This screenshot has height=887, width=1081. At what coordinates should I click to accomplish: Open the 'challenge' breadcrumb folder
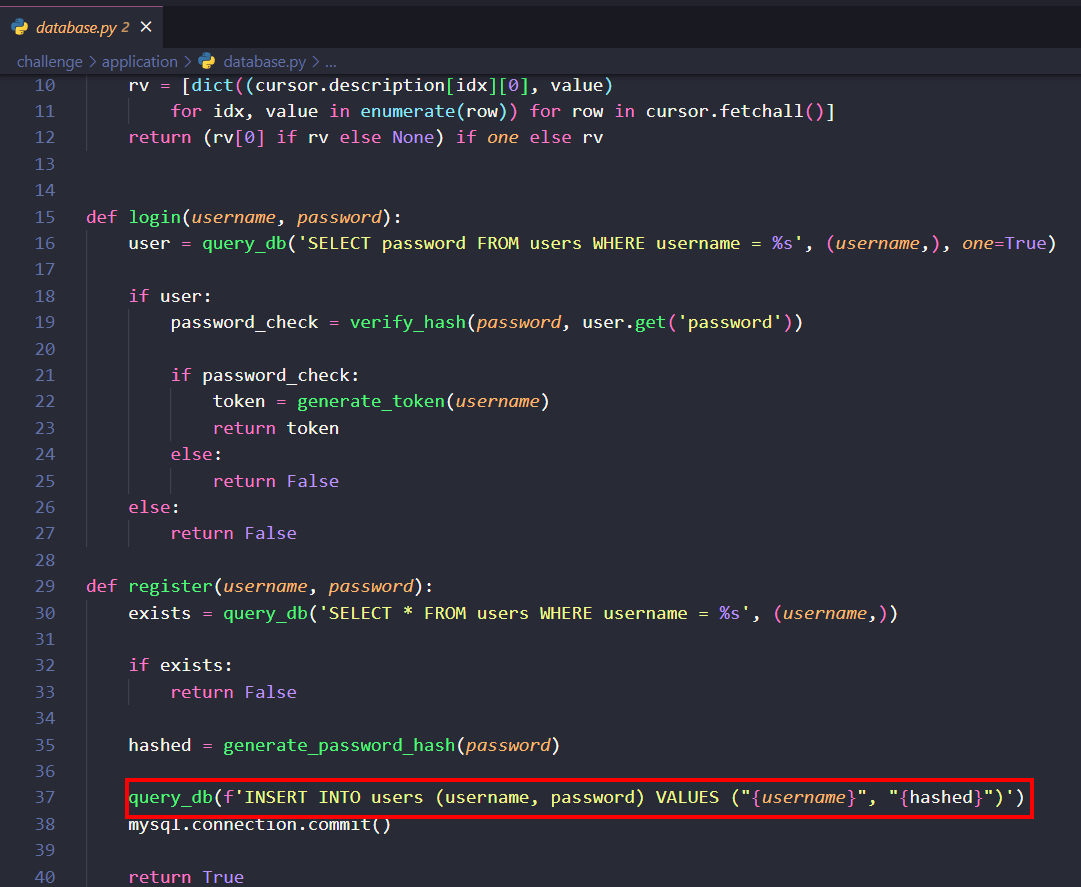coord(50,62)
